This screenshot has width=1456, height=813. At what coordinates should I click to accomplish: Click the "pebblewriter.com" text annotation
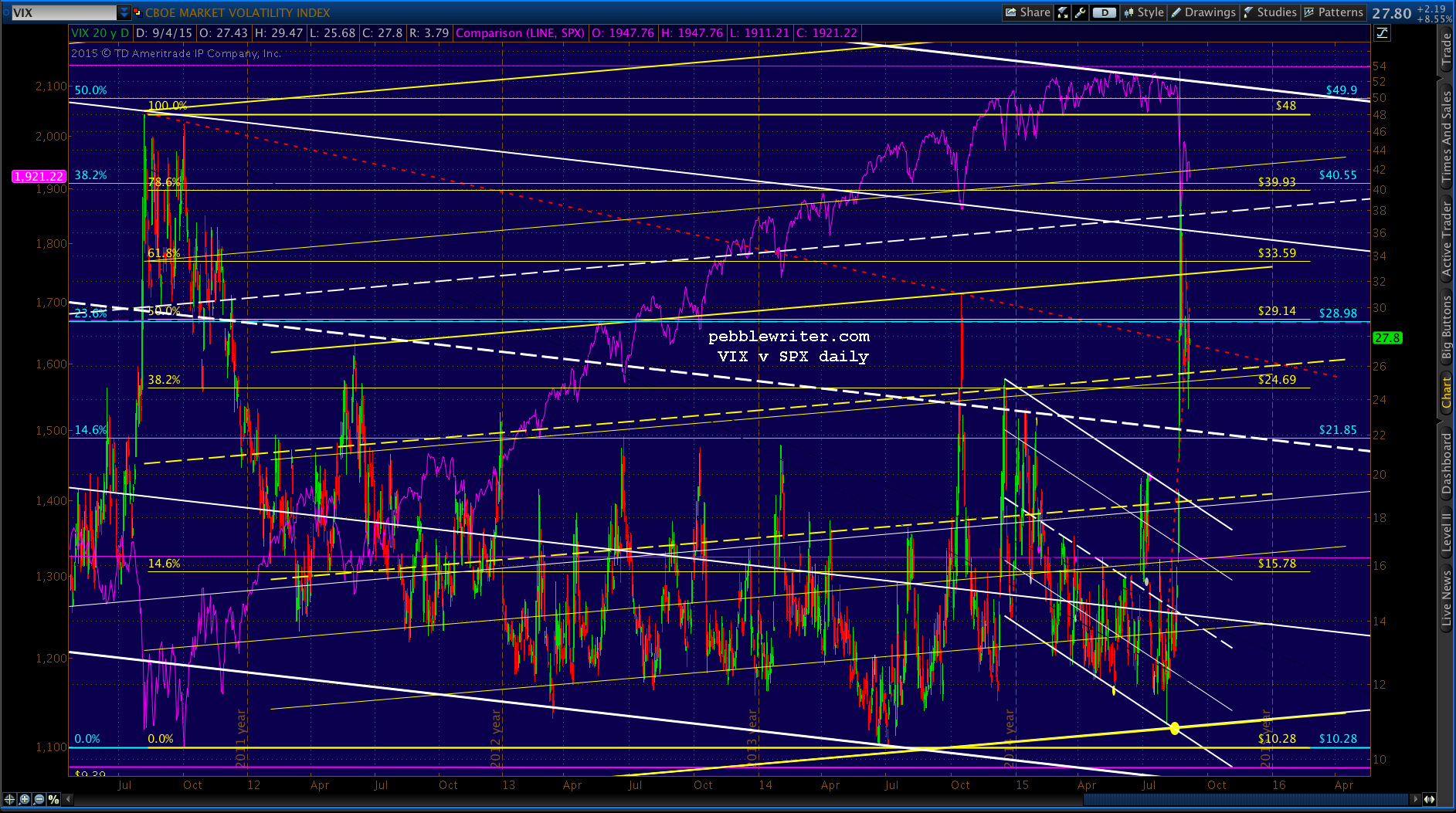click(x=789, y=337)
